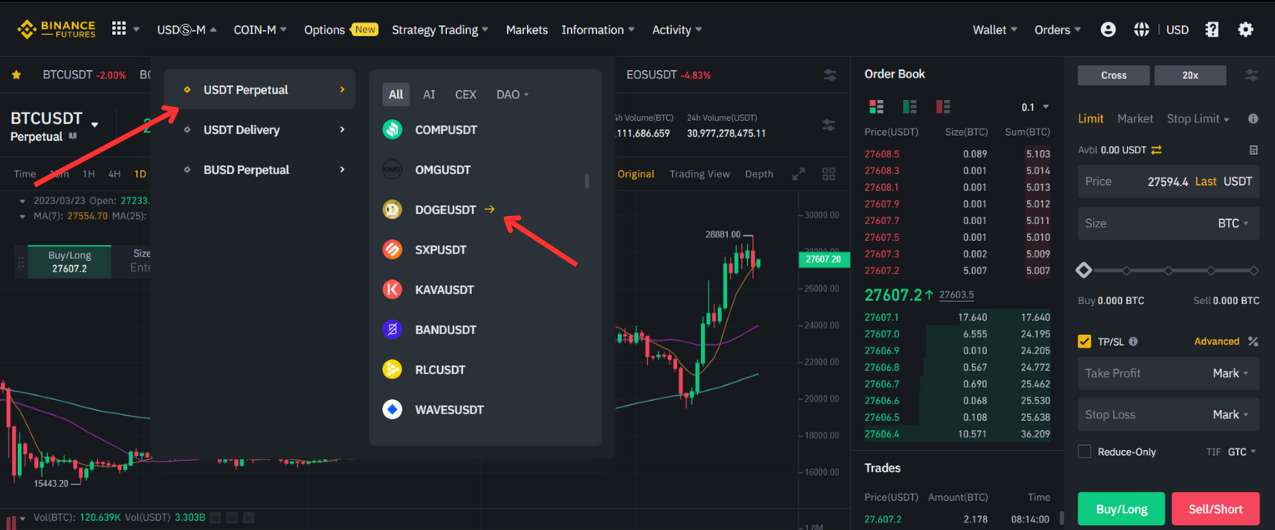Screen dimensions: 1275x530
Task: Select USDT Perpetual menu item
Action: [260, 90]
